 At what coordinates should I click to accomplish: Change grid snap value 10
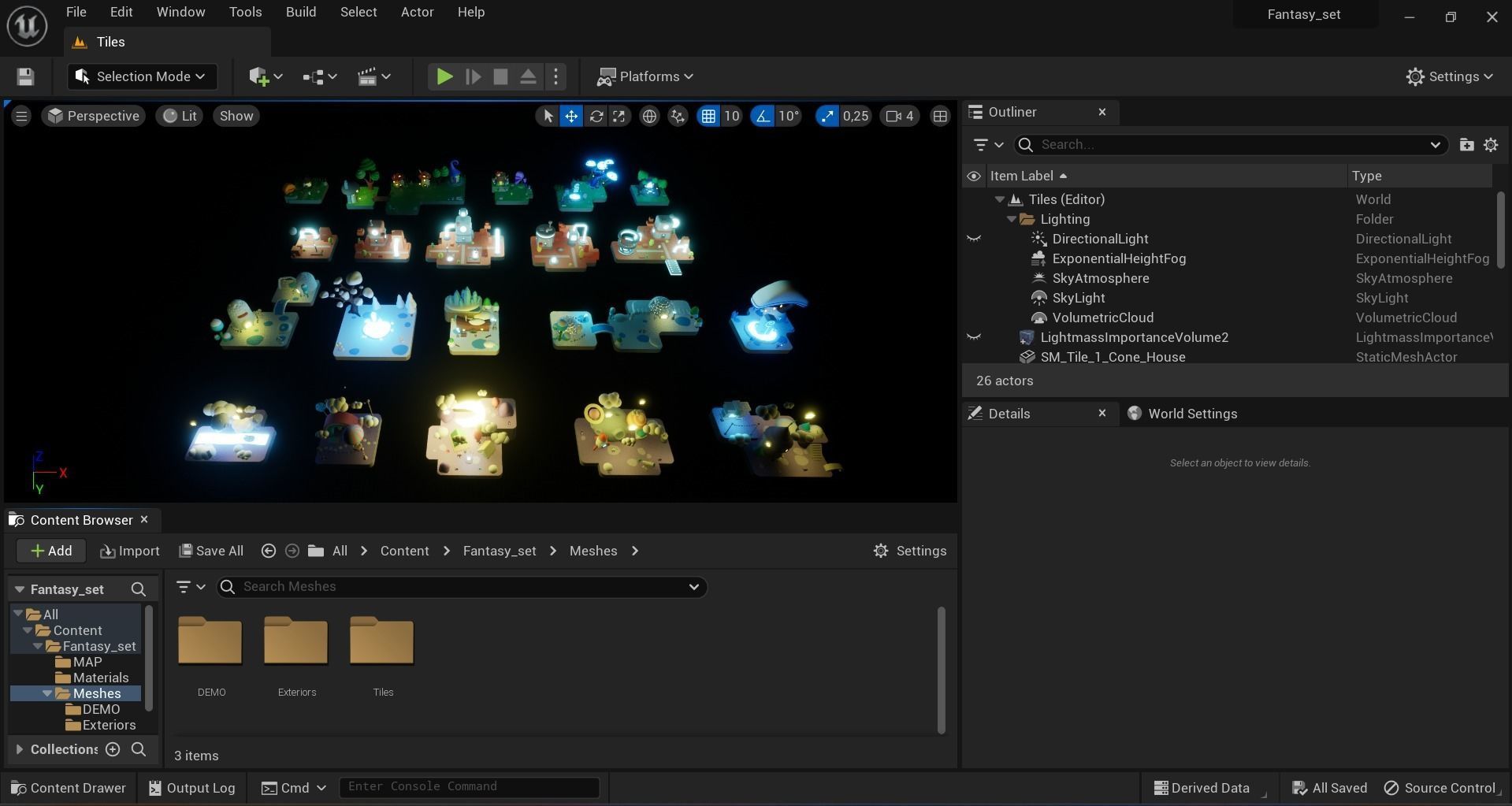tap(732, 117)
